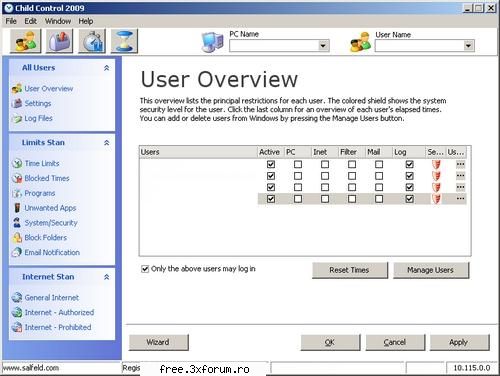Click the security shield in third user row
The height and width of the screenshot is (376, 500).
click(436, 187)
